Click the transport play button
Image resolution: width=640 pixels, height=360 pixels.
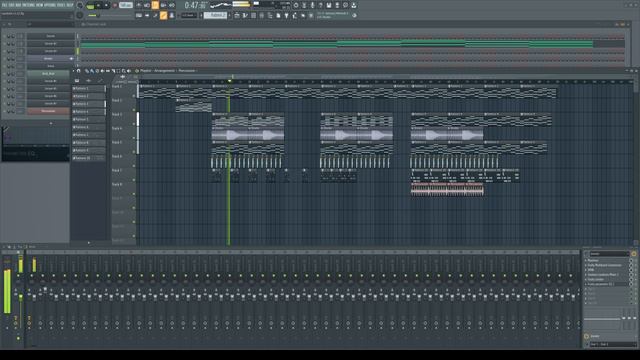tap(98, 5)
